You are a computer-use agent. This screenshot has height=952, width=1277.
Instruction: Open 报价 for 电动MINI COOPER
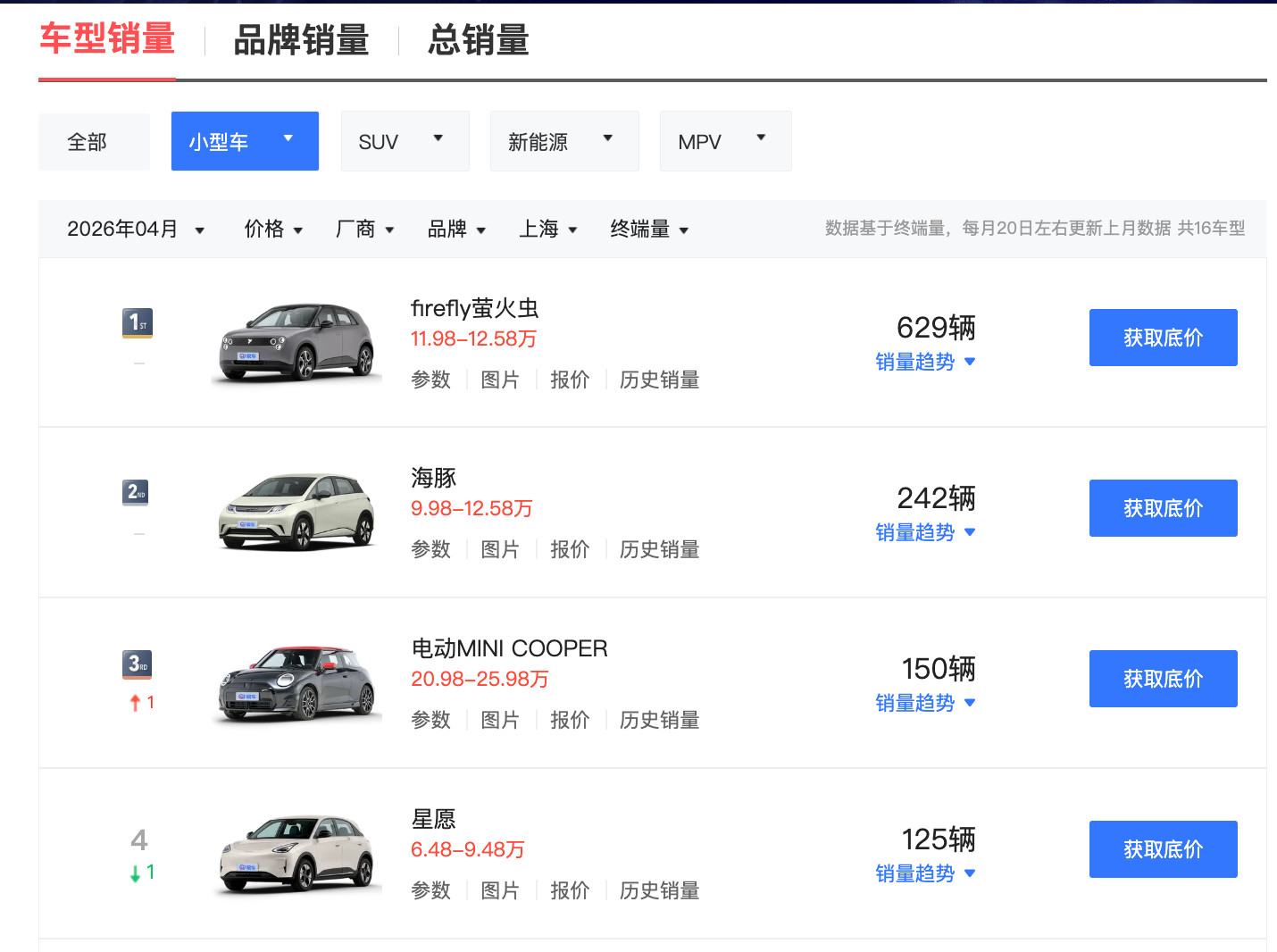pyautogui.click(x=570, y=720)
